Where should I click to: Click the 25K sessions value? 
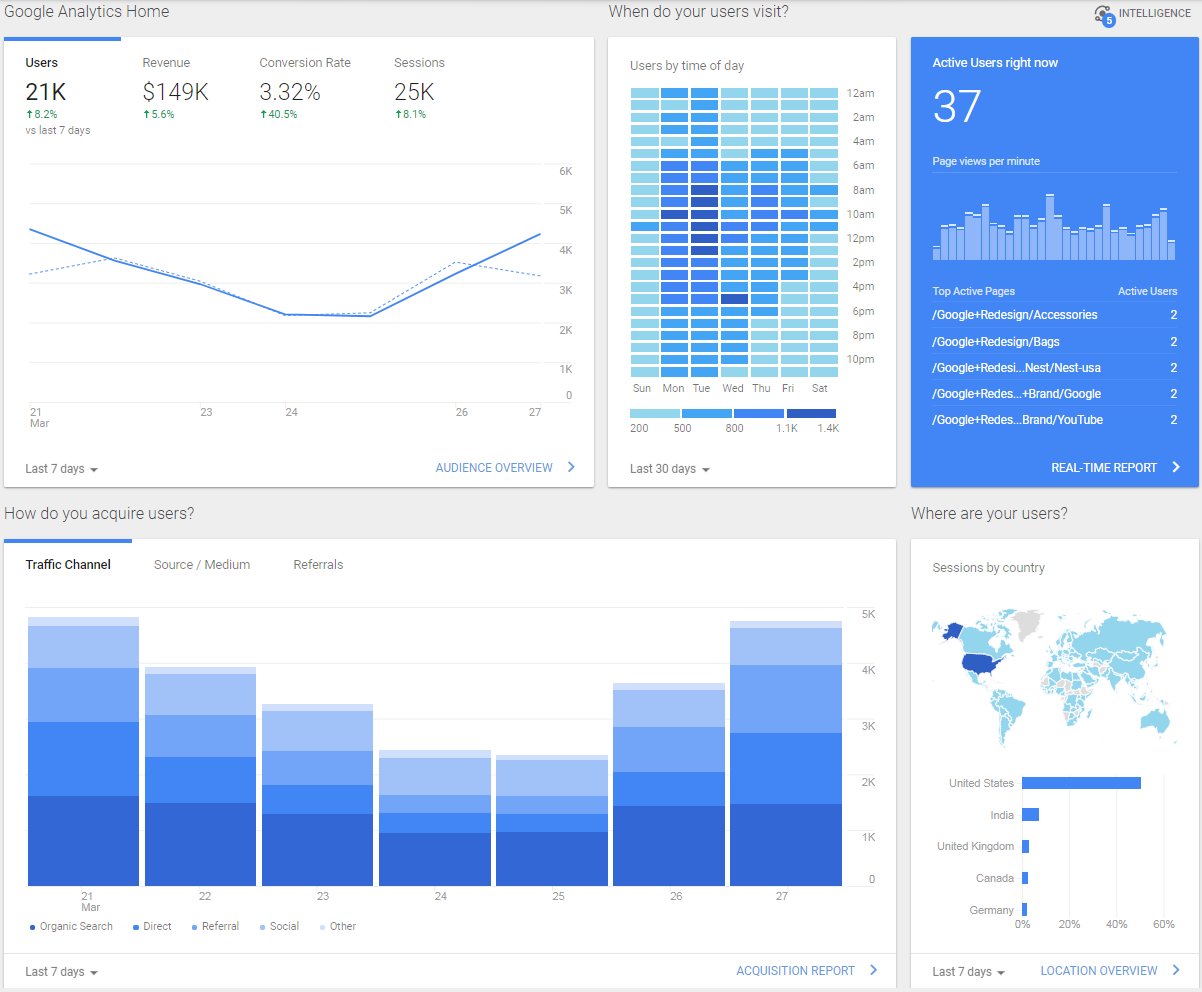[x=414, y=92]
